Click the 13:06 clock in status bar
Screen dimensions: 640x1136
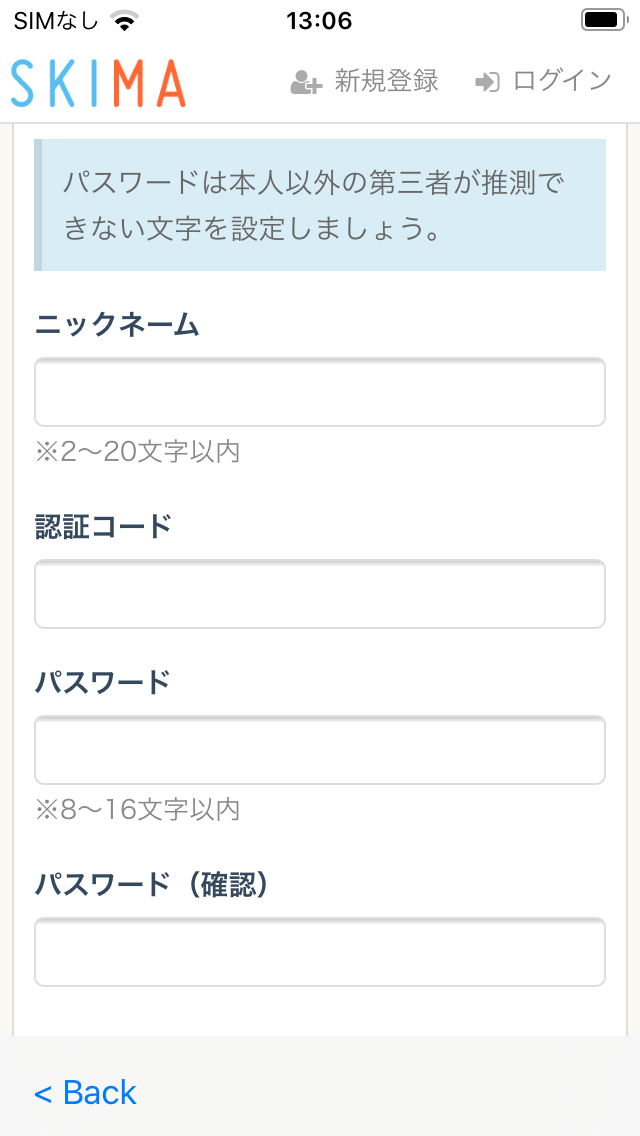[320, 19]
